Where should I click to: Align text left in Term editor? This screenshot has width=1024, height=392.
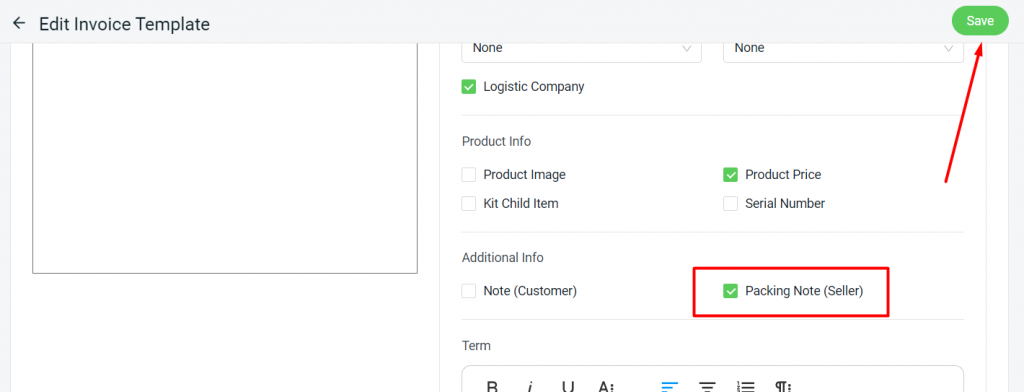[670, 386]
